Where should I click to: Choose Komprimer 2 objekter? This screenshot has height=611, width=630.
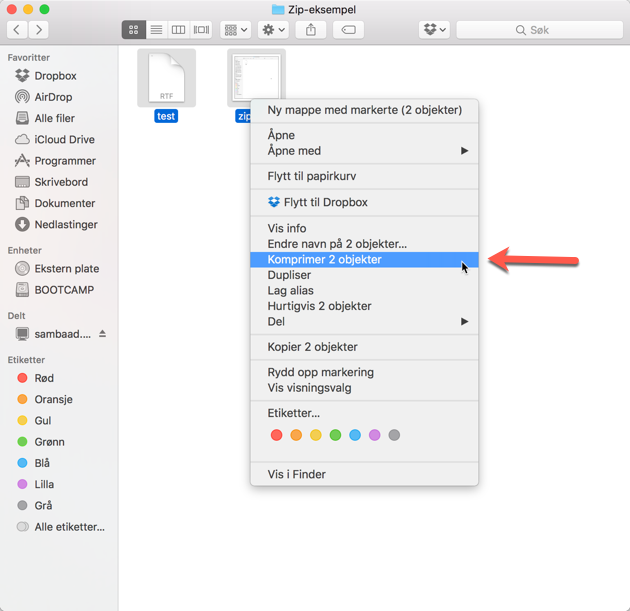(364, 260)
